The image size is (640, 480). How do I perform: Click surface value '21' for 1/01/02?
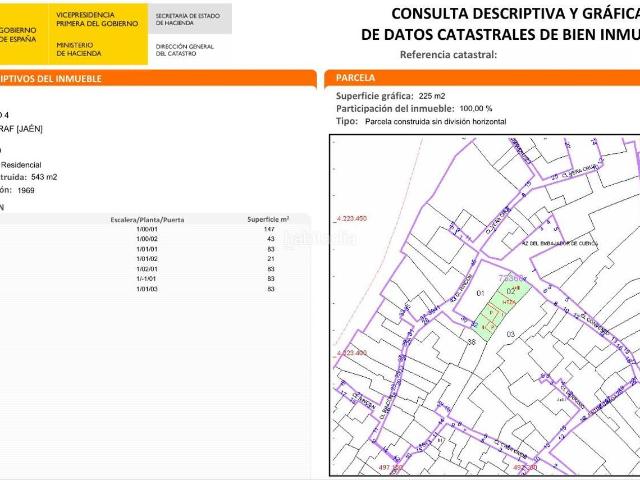tap(271, 259)
